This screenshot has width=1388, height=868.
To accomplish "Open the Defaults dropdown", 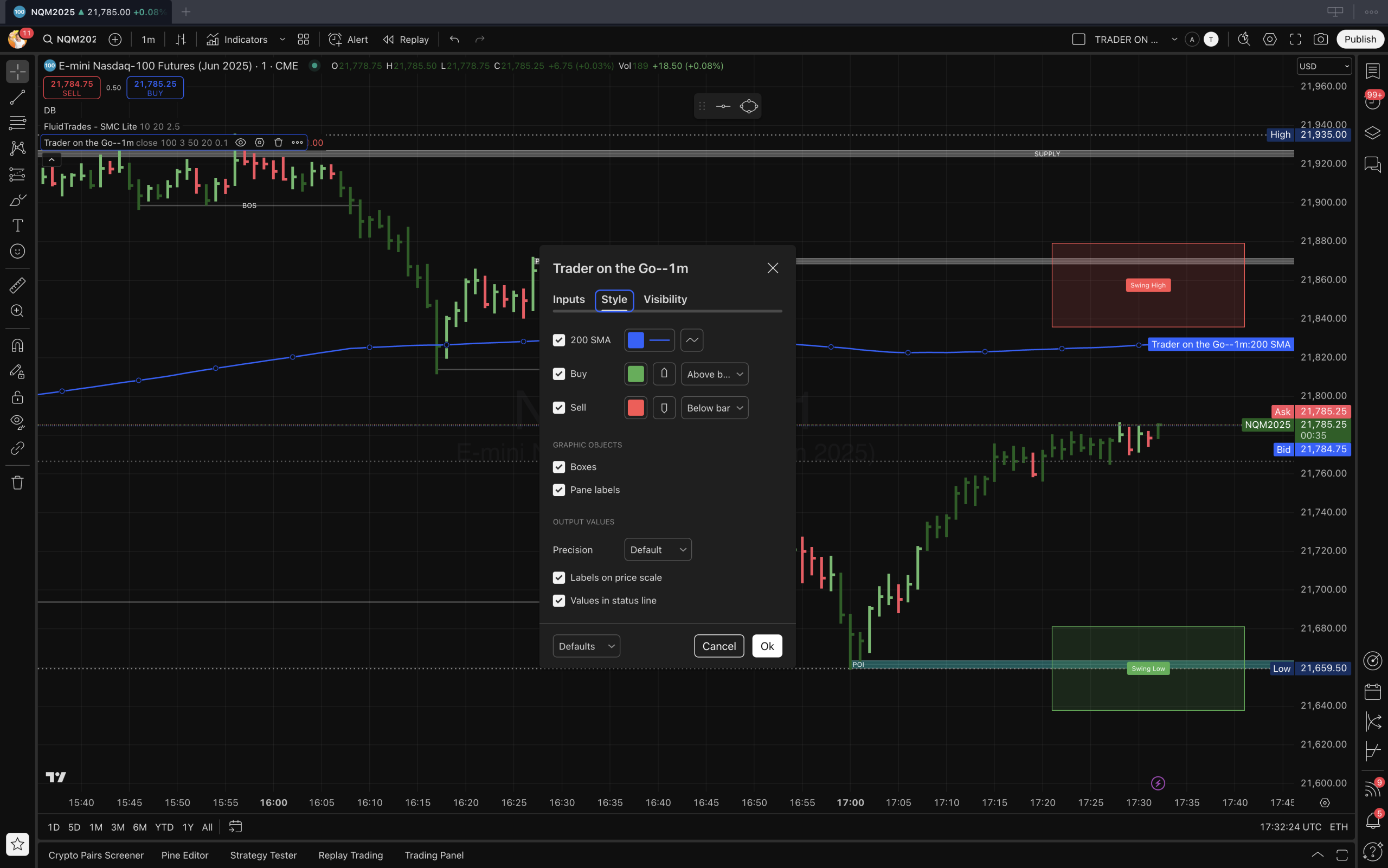I will coord(586,646).
